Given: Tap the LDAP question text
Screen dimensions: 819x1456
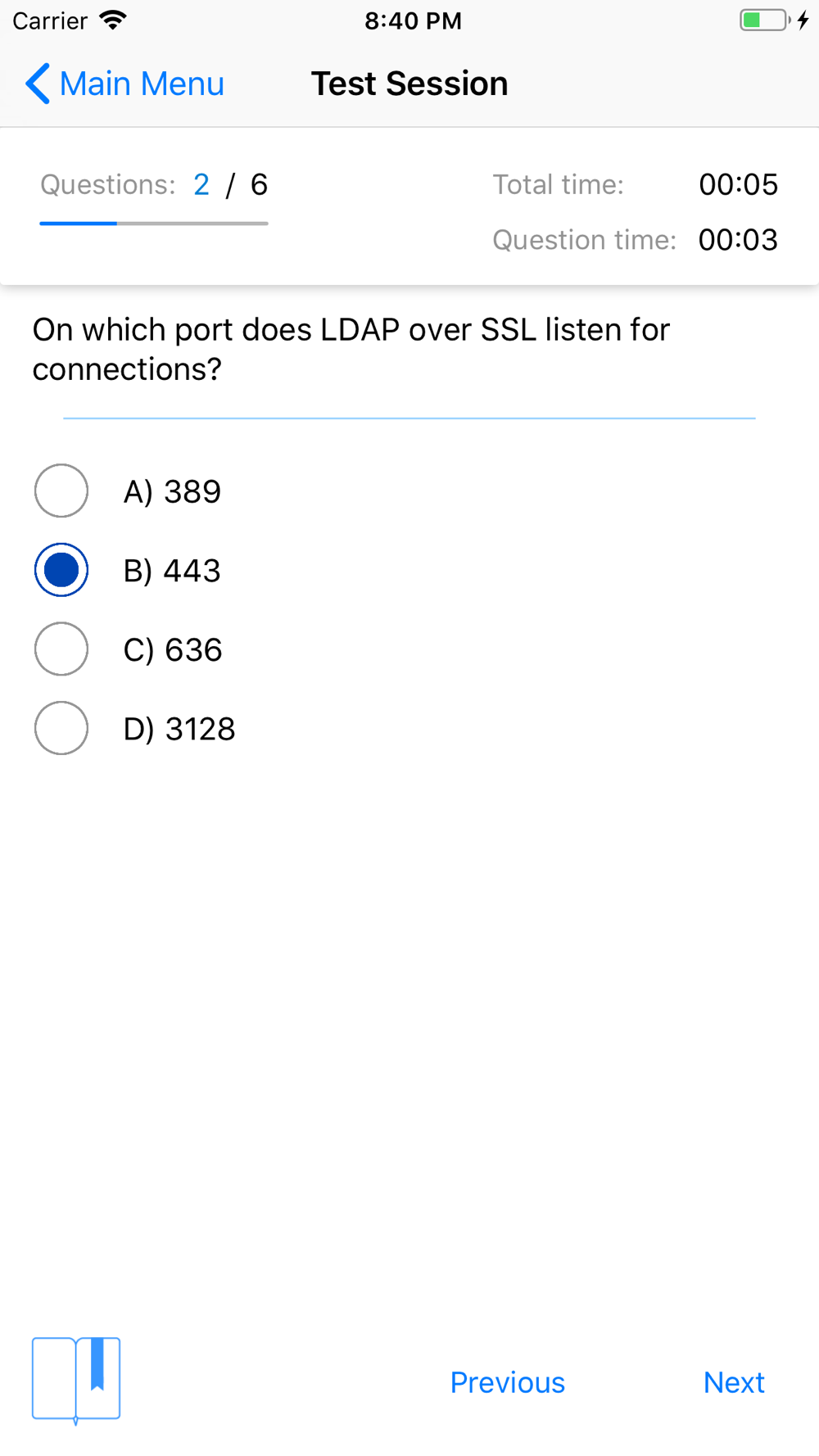Looking at the screenshot, I should point(351,350).
